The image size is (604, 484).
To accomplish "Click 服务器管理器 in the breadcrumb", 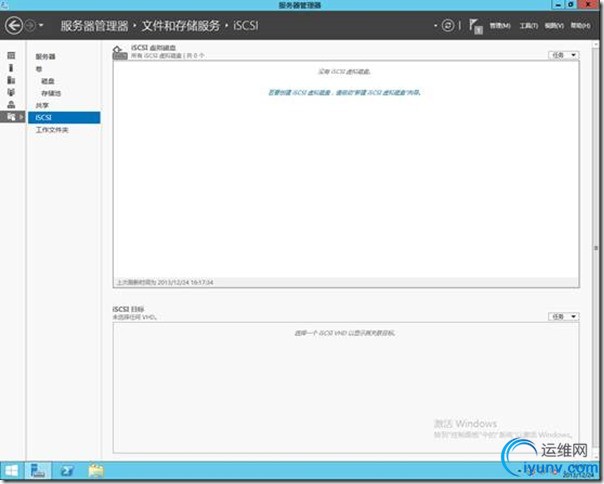I will pyautogui.click(x=94, y=26).
